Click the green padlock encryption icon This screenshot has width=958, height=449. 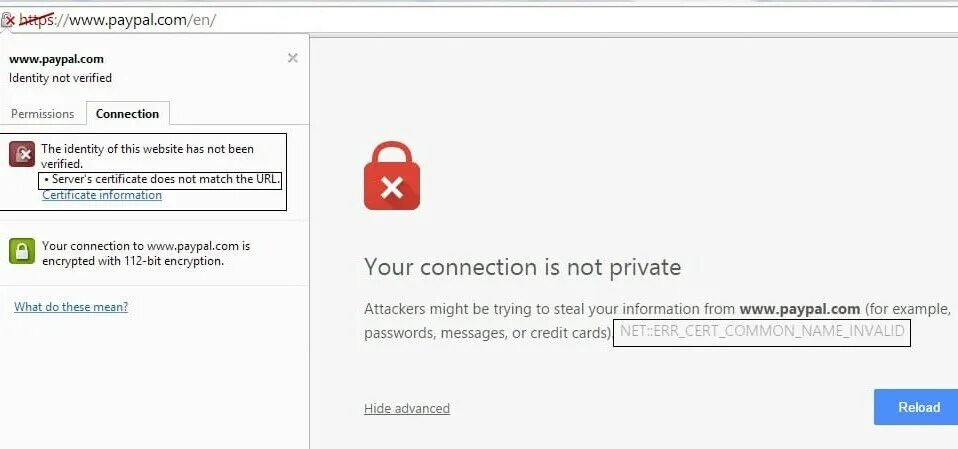[x=22, y=251]
